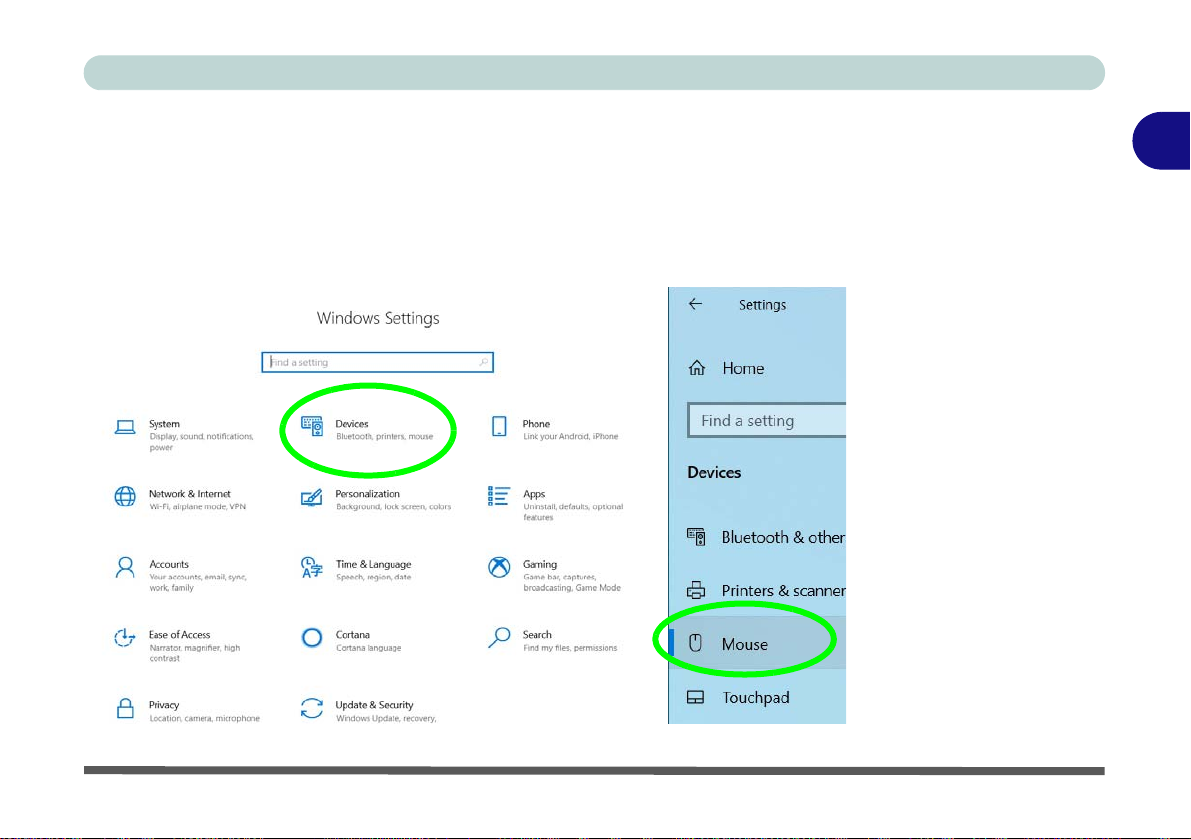The width and height of the screenshot is (1191, 839).
Task: Open Devices settings icon
Action: click(x=312, y=426)
